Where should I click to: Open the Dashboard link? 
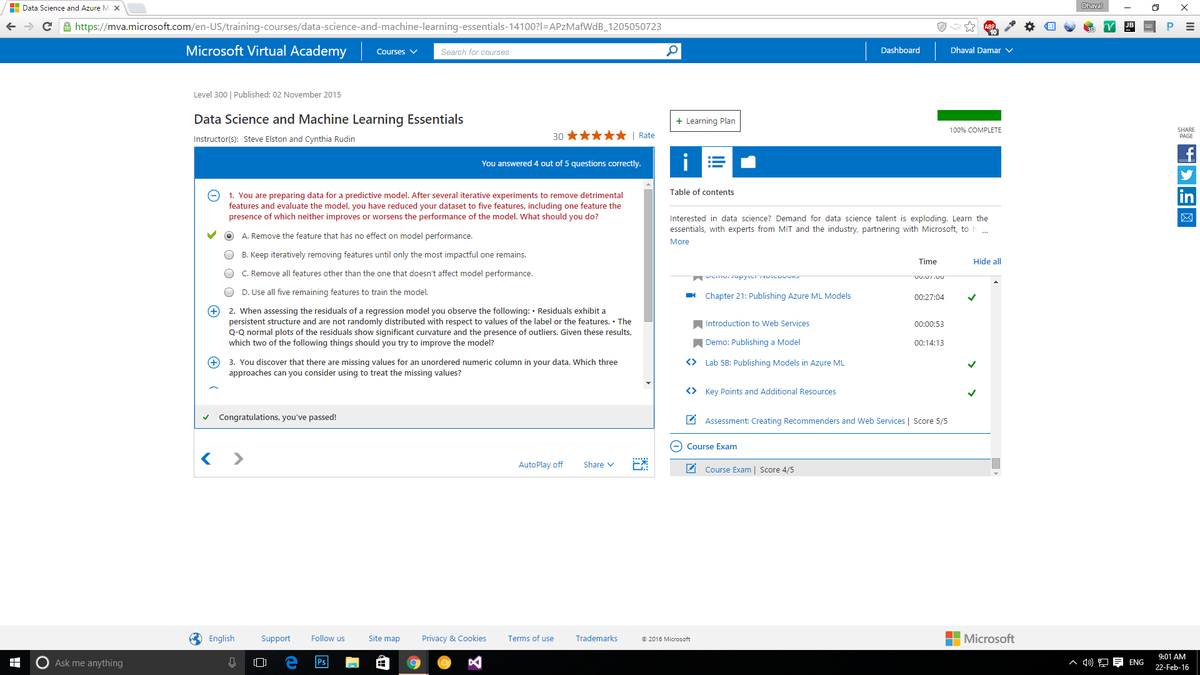(900, 50)
